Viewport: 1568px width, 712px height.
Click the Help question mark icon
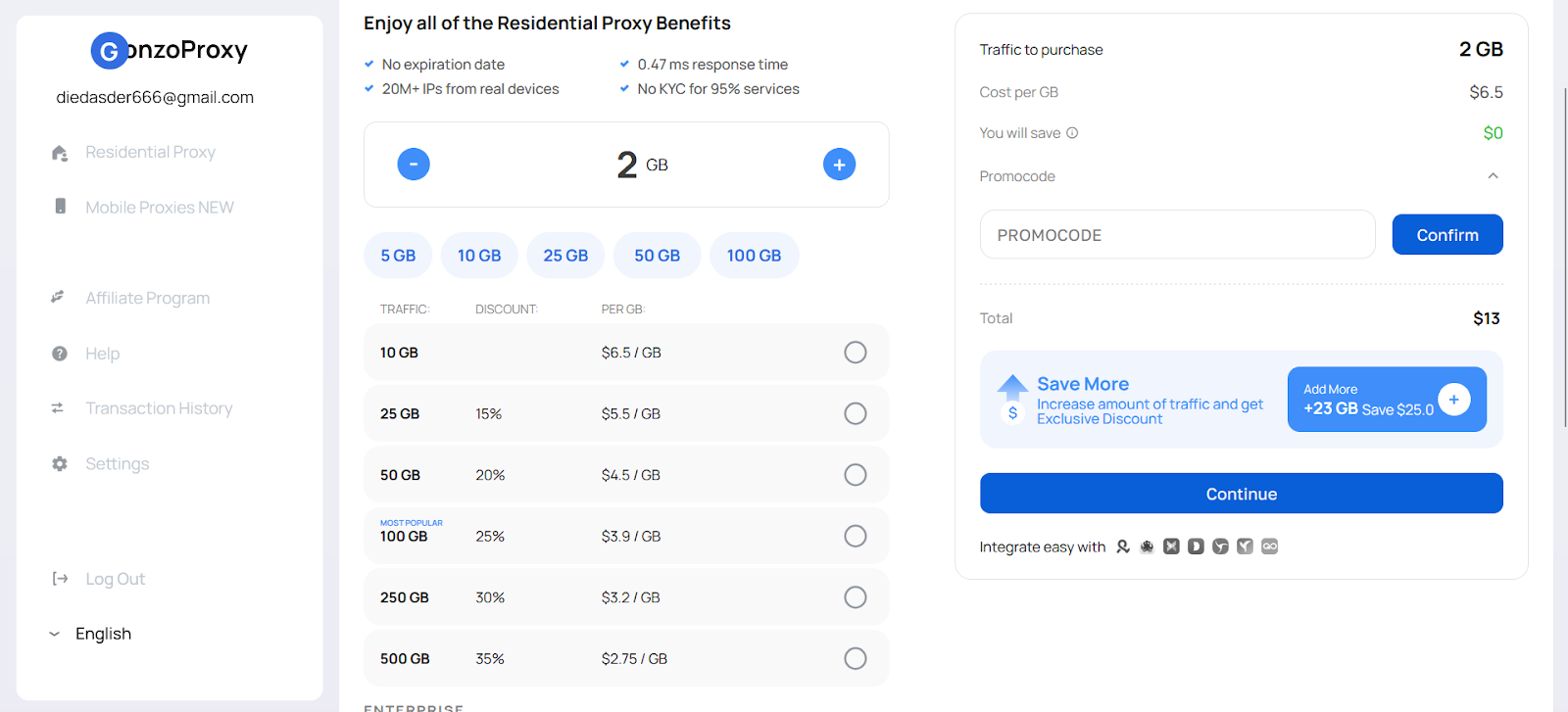pos(60,354)
